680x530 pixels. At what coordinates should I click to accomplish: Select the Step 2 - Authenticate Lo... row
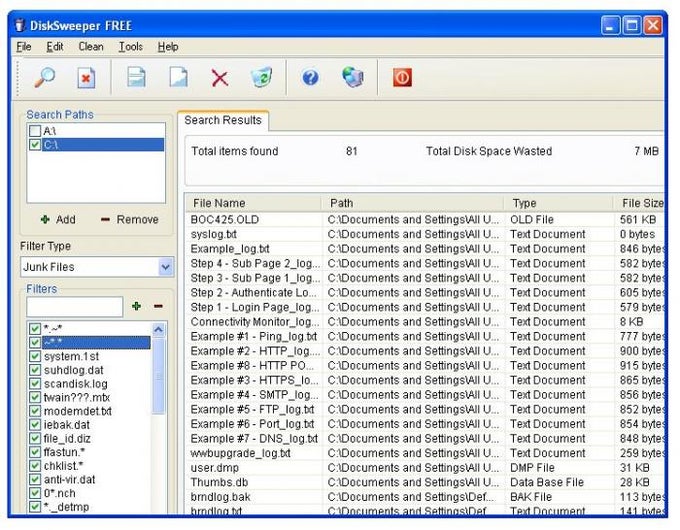click(x=425, y=293)
